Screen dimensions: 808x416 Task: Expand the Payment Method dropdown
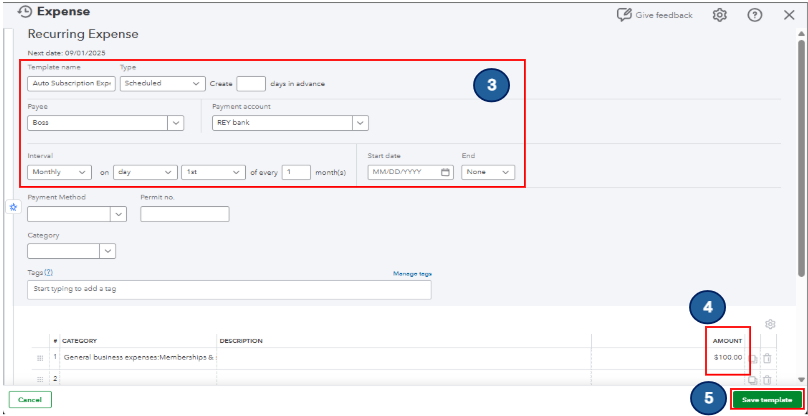[118, 214]
